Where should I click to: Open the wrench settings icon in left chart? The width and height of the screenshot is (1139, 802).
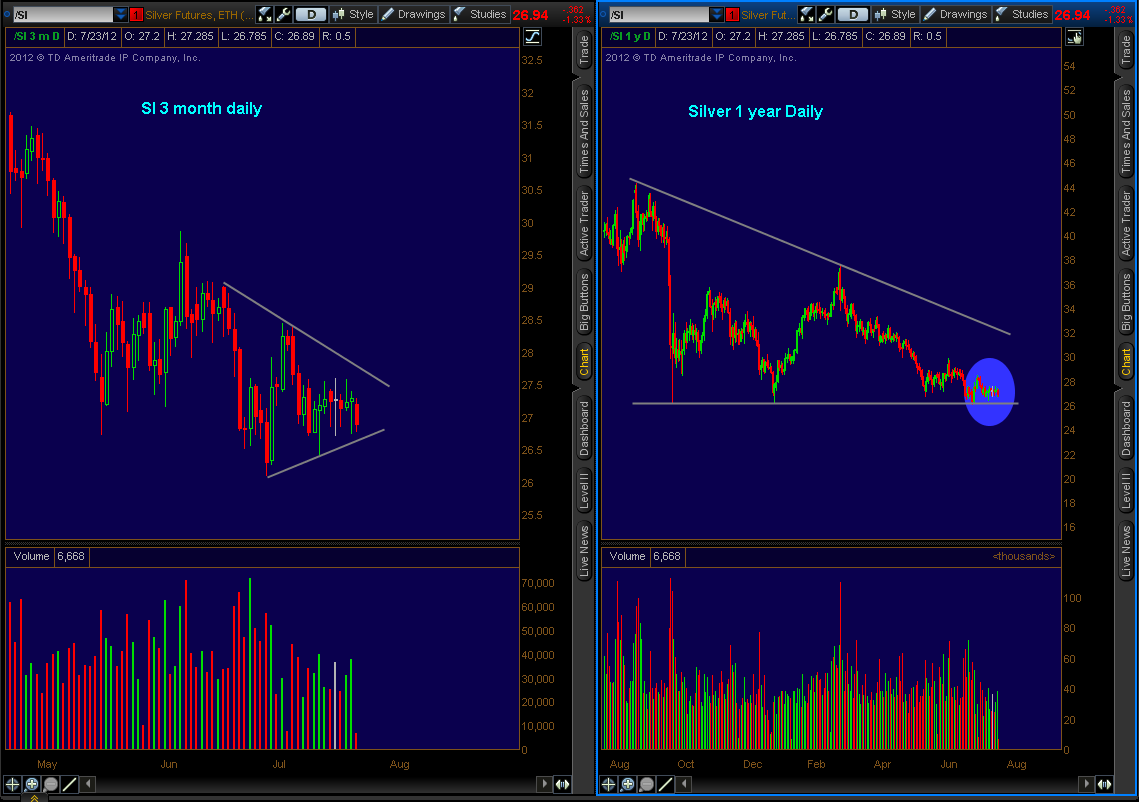coord(283,14)
